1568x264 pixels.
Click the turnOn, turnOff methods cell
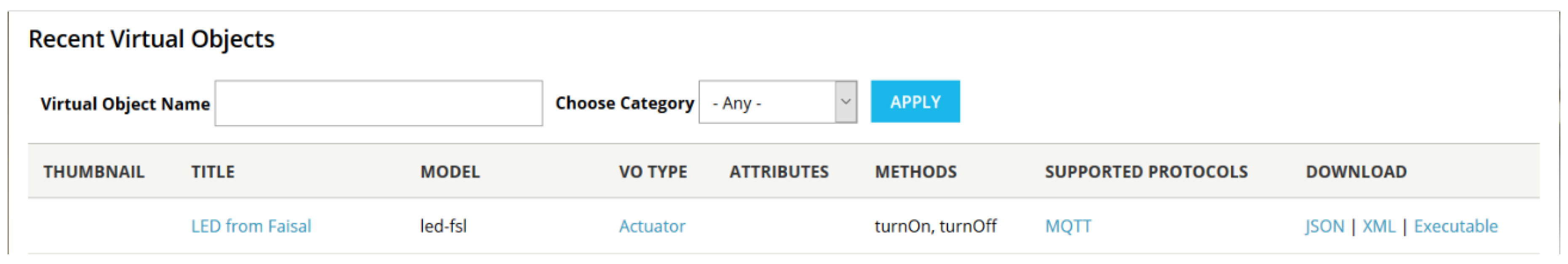[x=935, y=226]
